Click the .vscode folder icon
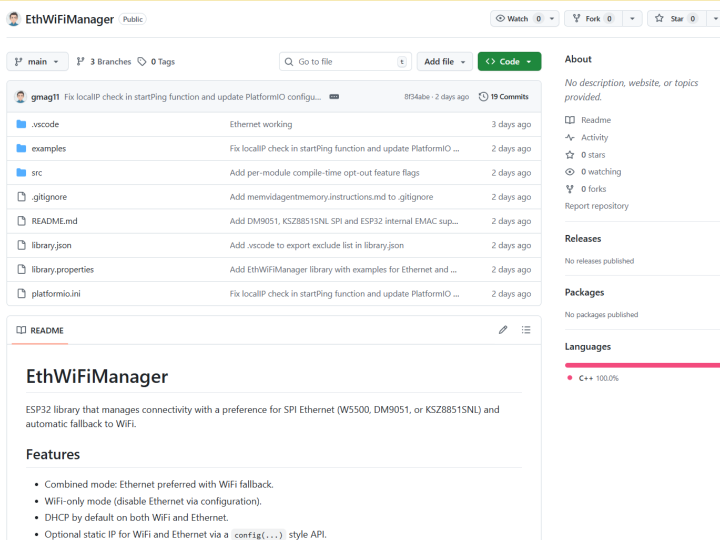The height and width of the screenshot is (540, 720). pyautogui.click(x=21, y=124)
